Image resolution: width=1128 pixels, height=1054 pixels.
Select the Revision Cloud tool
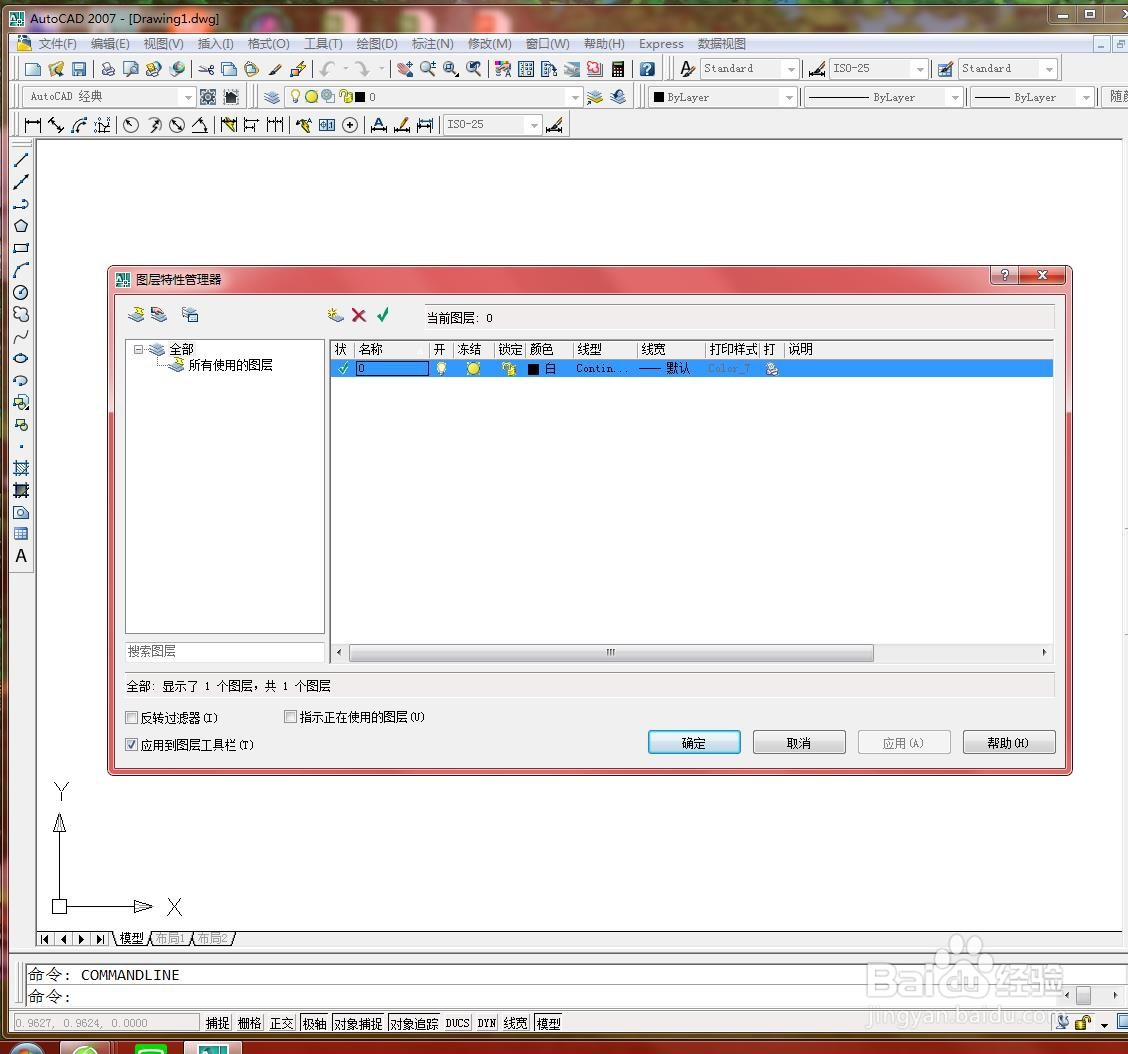(x=21, y=314)
